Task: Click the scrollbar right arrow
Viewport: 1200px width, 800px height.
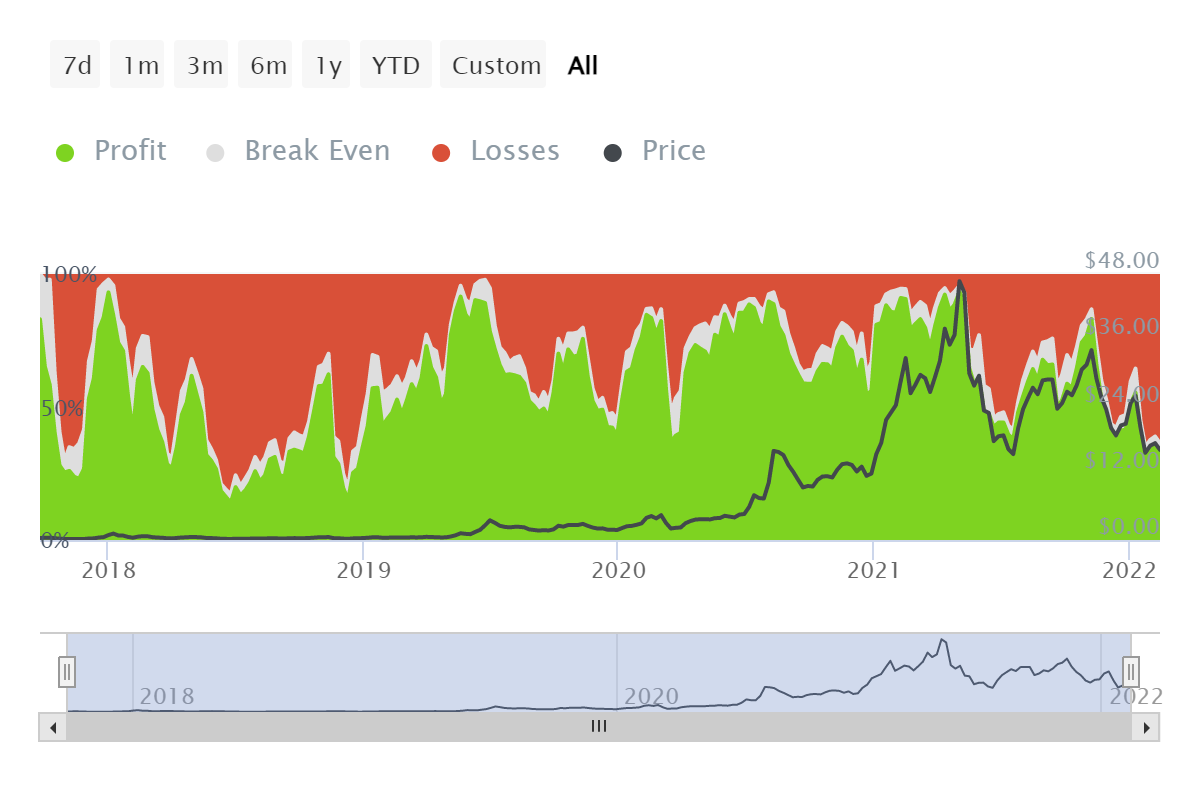Action: click(1146, 727)
